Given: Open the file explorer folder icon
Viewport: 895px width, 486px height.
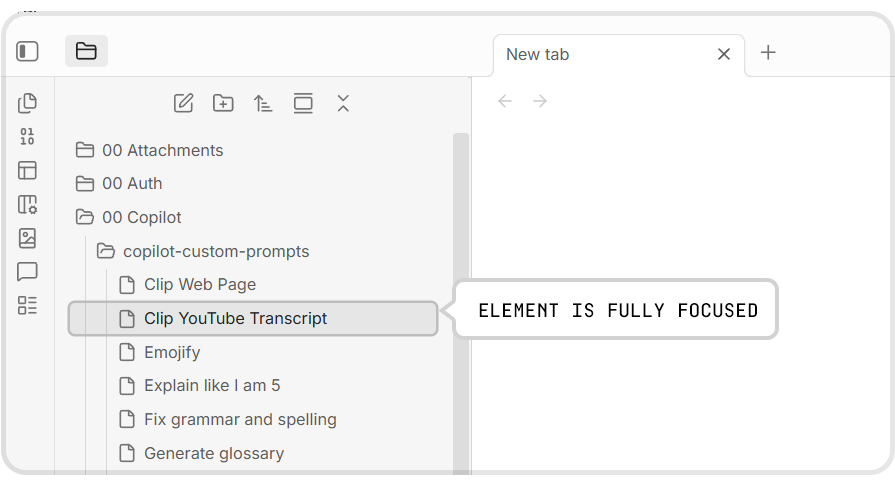Looking at the screenshot, I should coord(86,51).
